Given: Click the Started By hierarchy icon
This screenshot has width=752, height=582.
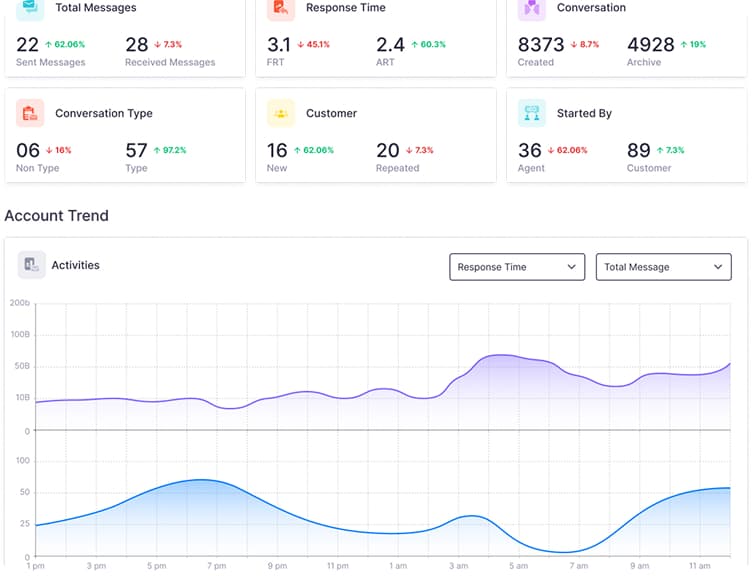Looking at the screenshot, I should click(532, 114).
